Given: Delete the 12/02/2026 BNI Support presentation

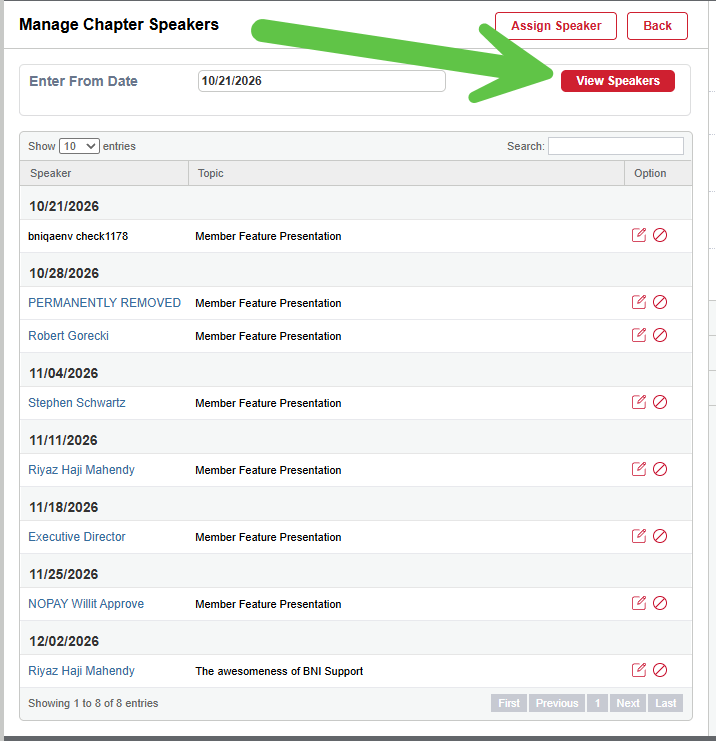Looking at the screenshot, I should point(660,670).
